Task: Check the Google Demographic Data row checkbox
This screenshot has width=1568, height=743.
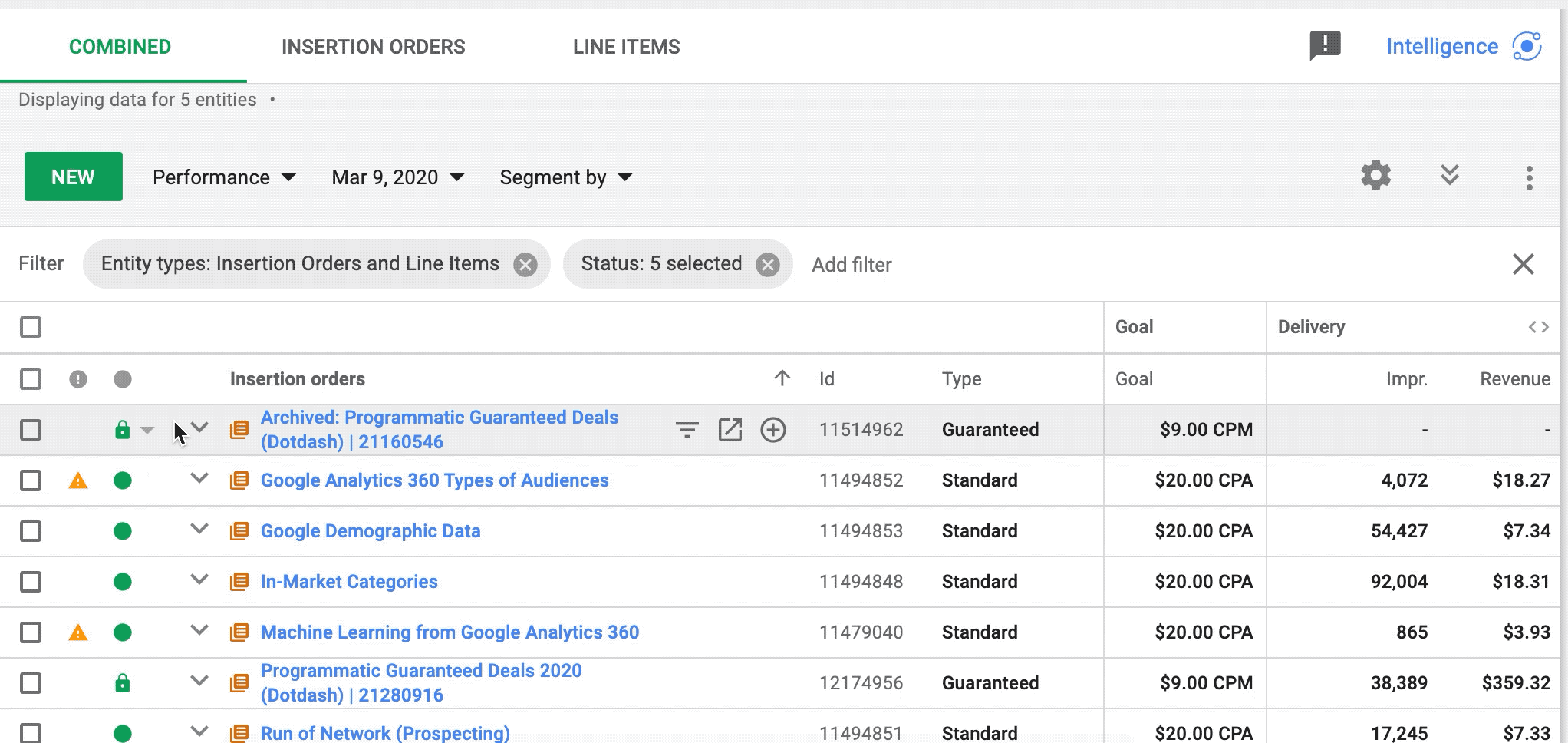Action: click(x=31, y=531)
